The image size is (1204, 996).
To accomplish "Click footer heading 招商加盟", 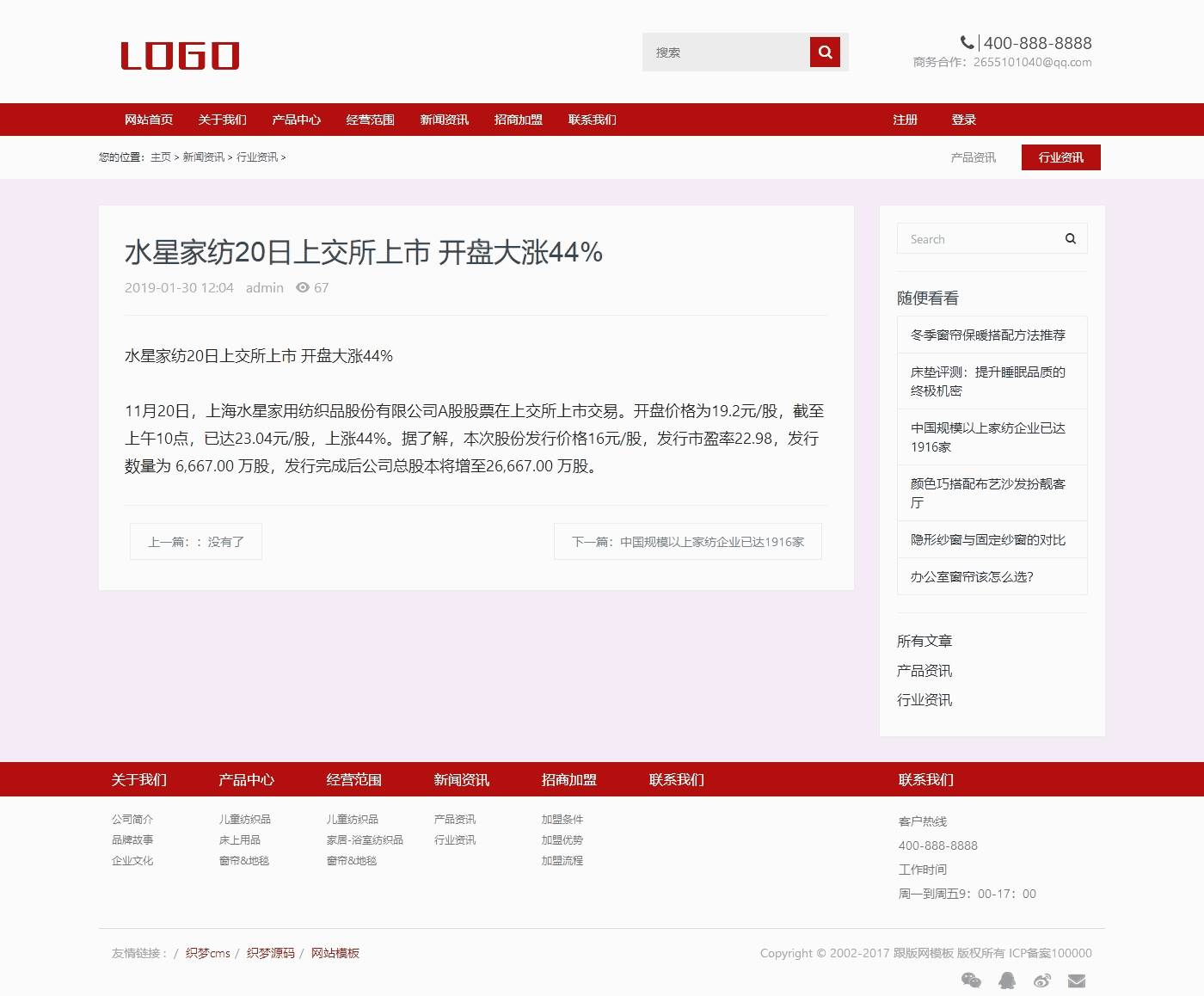I will point(569,779).
